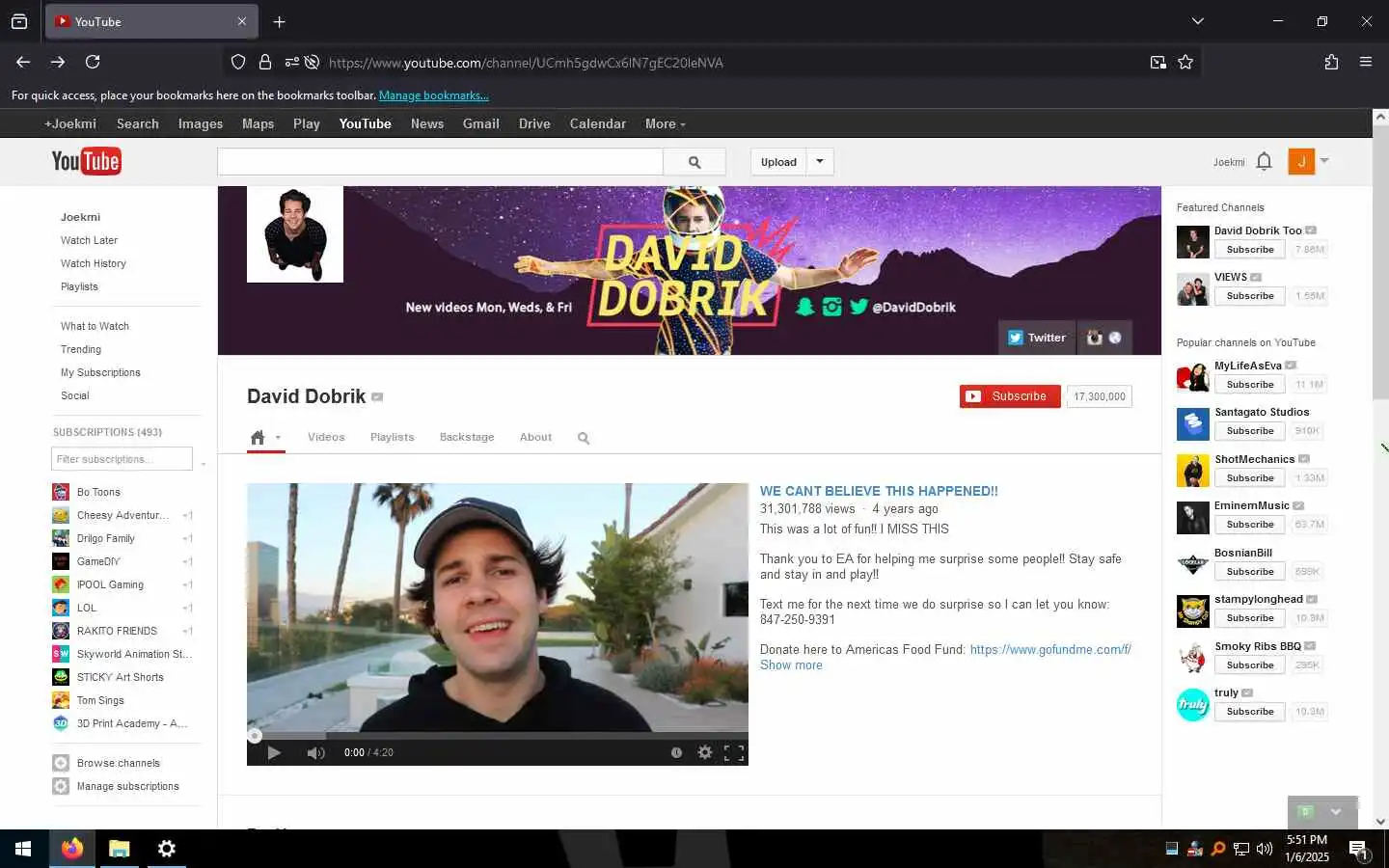
Task: Open a new browser tab
Action: [279, 21]
